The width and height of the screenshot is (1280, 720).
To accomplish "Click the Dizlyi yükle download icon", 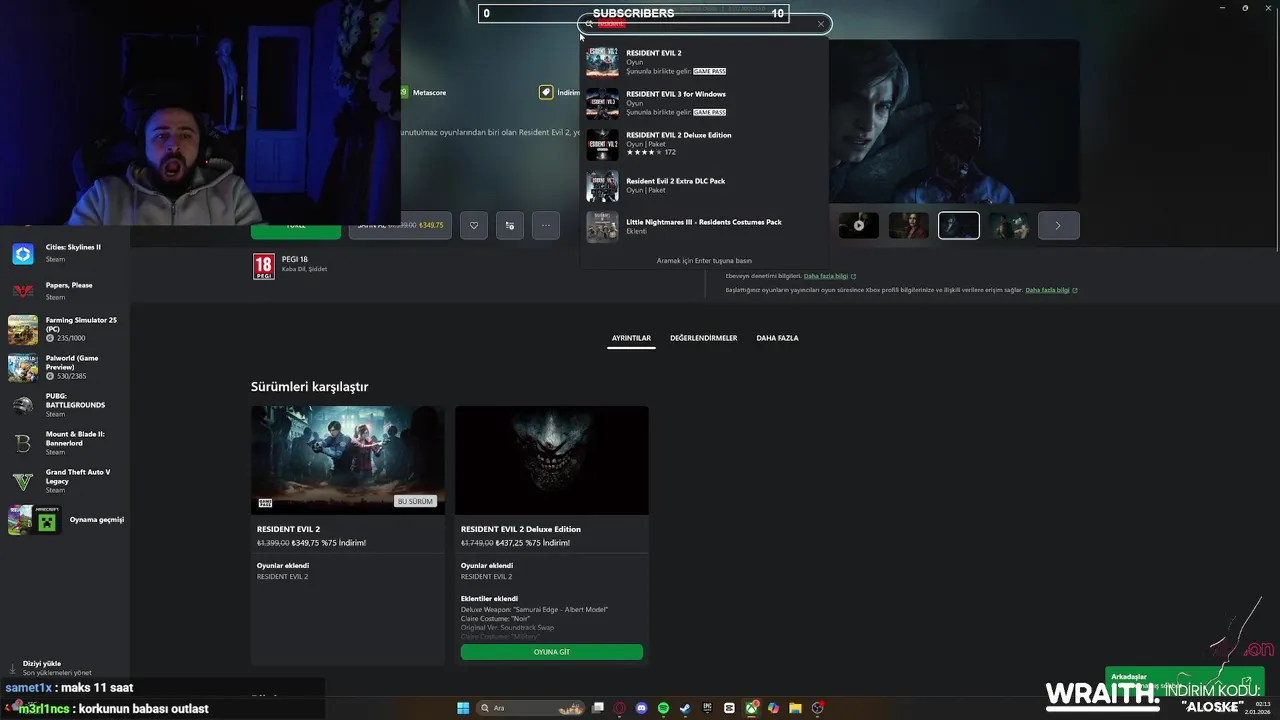I will (x=12, y=667).
